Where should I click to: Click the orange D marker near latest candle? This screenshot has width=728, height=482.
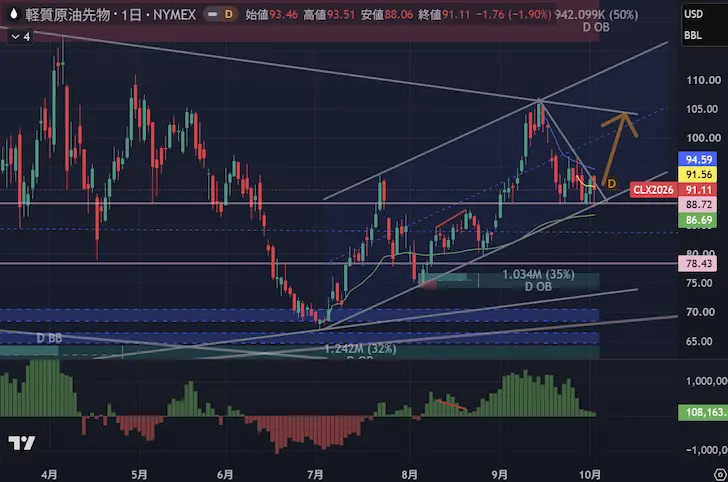(x=611, y=183)
